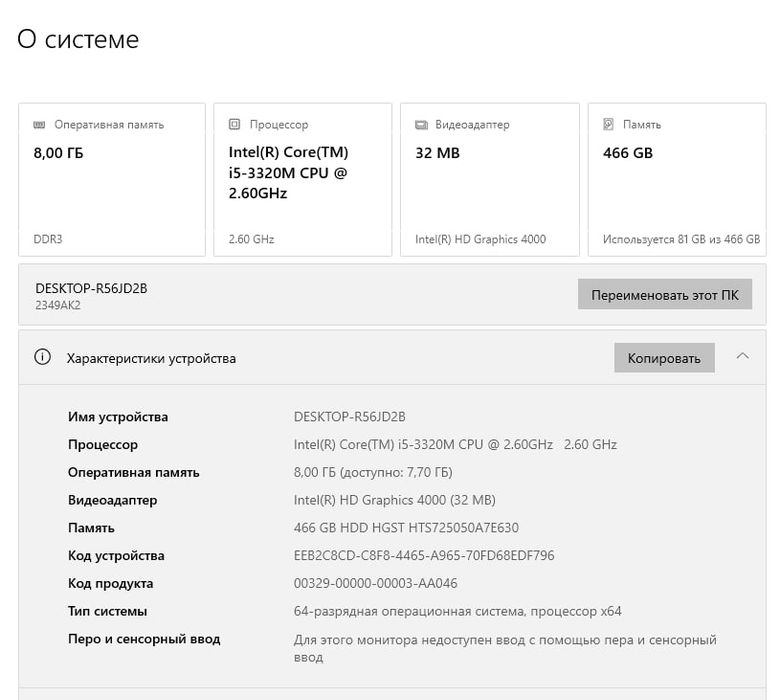This screenshot has width=780, height=700.
Task: Select '8,00 ГБ (доступно: 7,70 ГБ)' value
Action: click(373, 472)
